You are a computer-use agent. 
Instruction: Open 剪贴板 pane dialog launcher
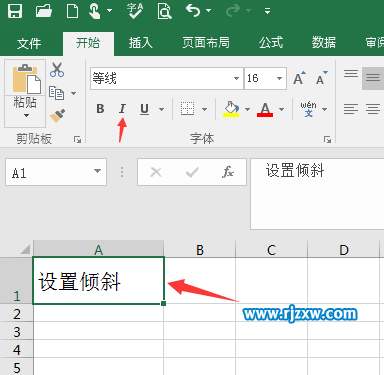click(x=77, y=140)
